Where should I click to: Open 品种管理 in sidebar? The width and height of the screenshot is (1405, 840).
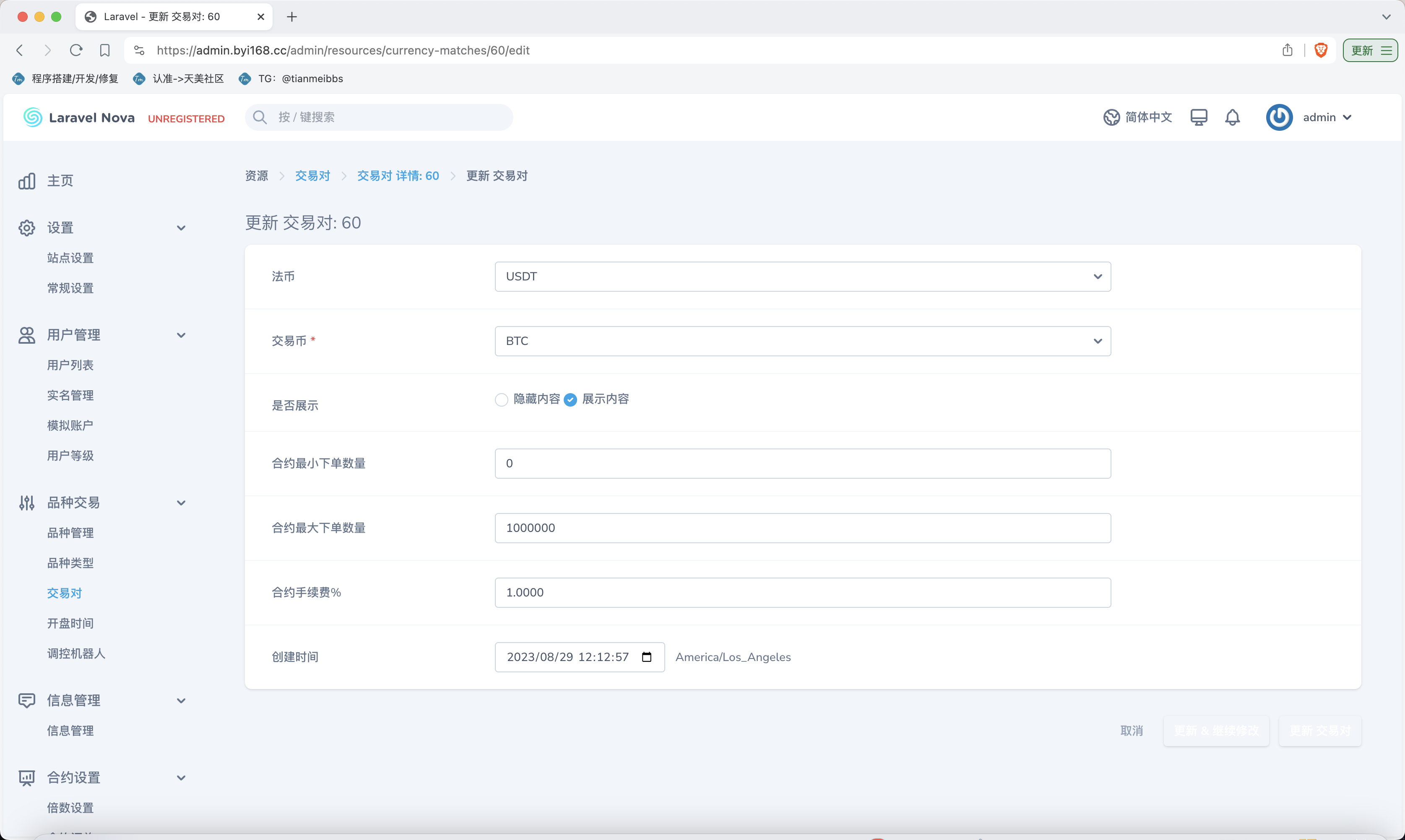click(x=70, y=533)
